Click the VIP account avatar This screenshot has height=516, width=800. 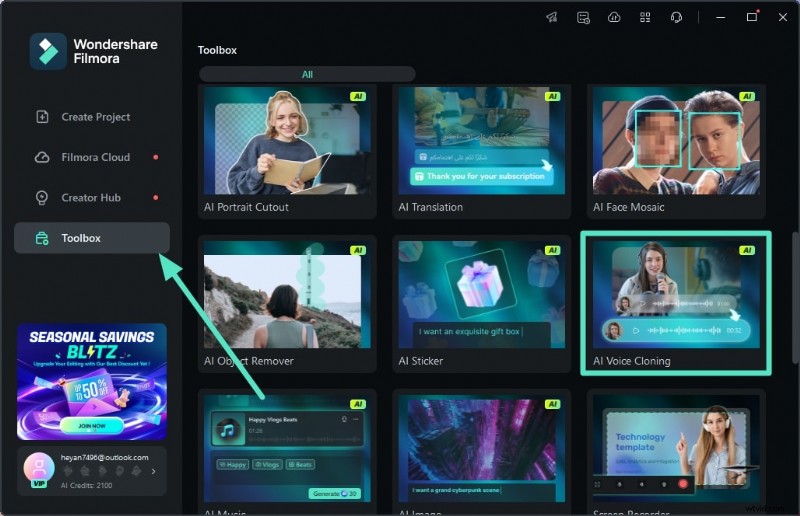(39, 469)
